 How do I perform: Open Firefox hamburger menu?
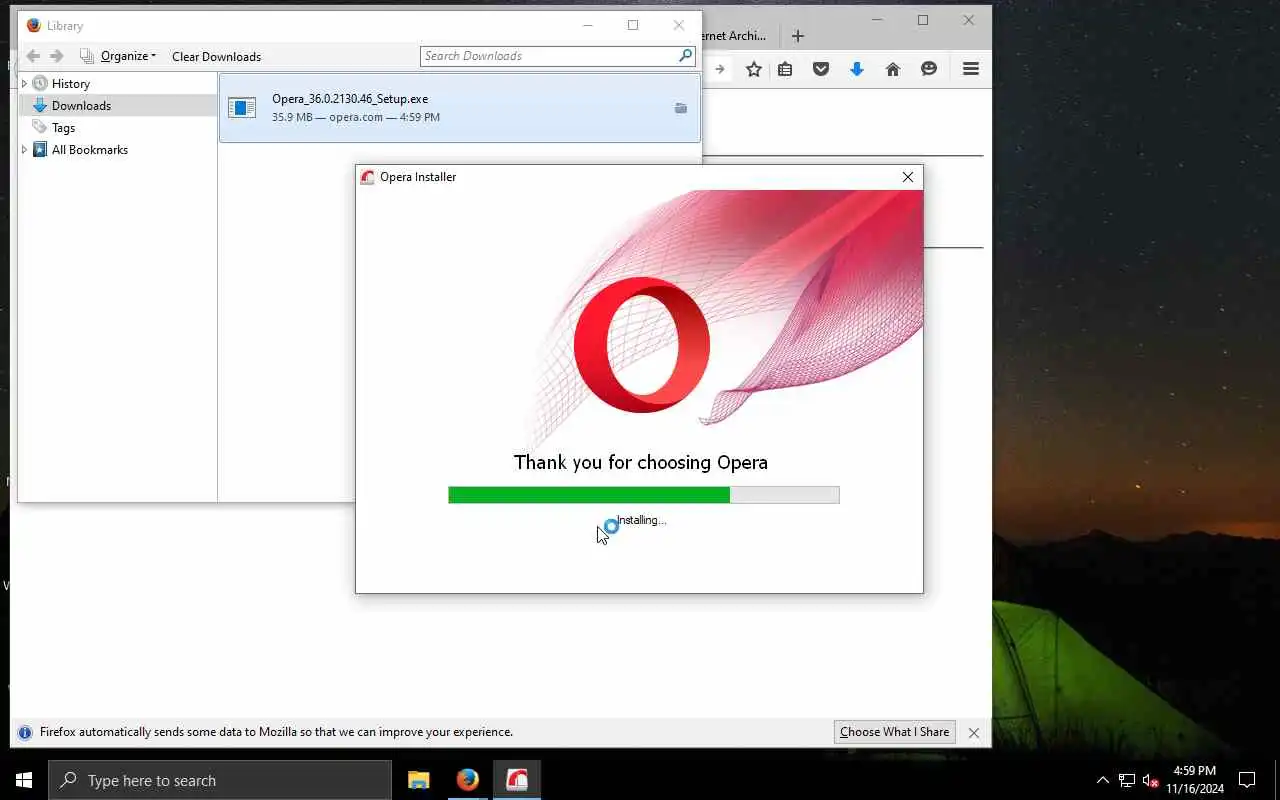point(970,69)
